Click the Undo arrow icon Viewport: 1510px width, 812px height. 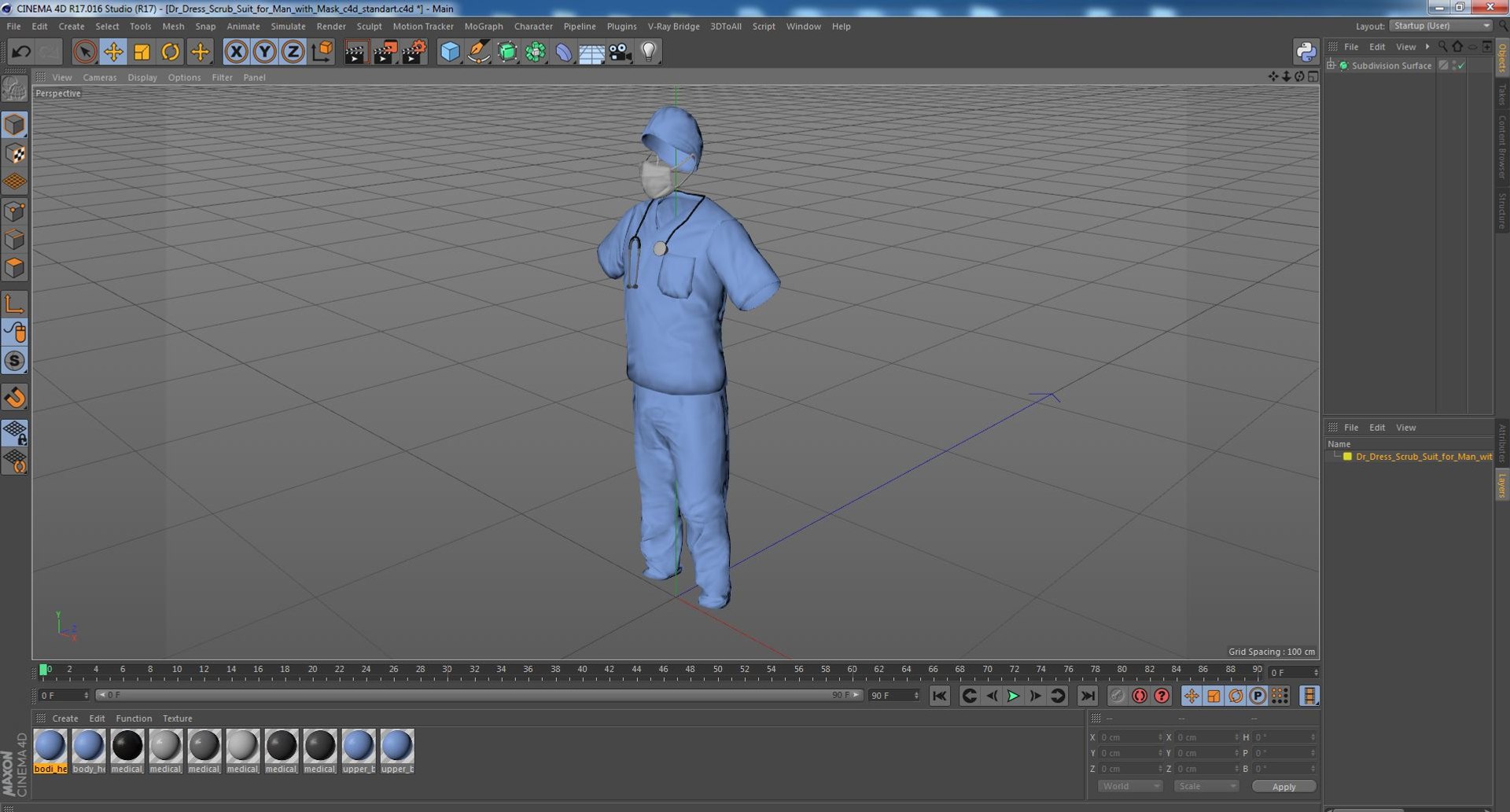21,52
